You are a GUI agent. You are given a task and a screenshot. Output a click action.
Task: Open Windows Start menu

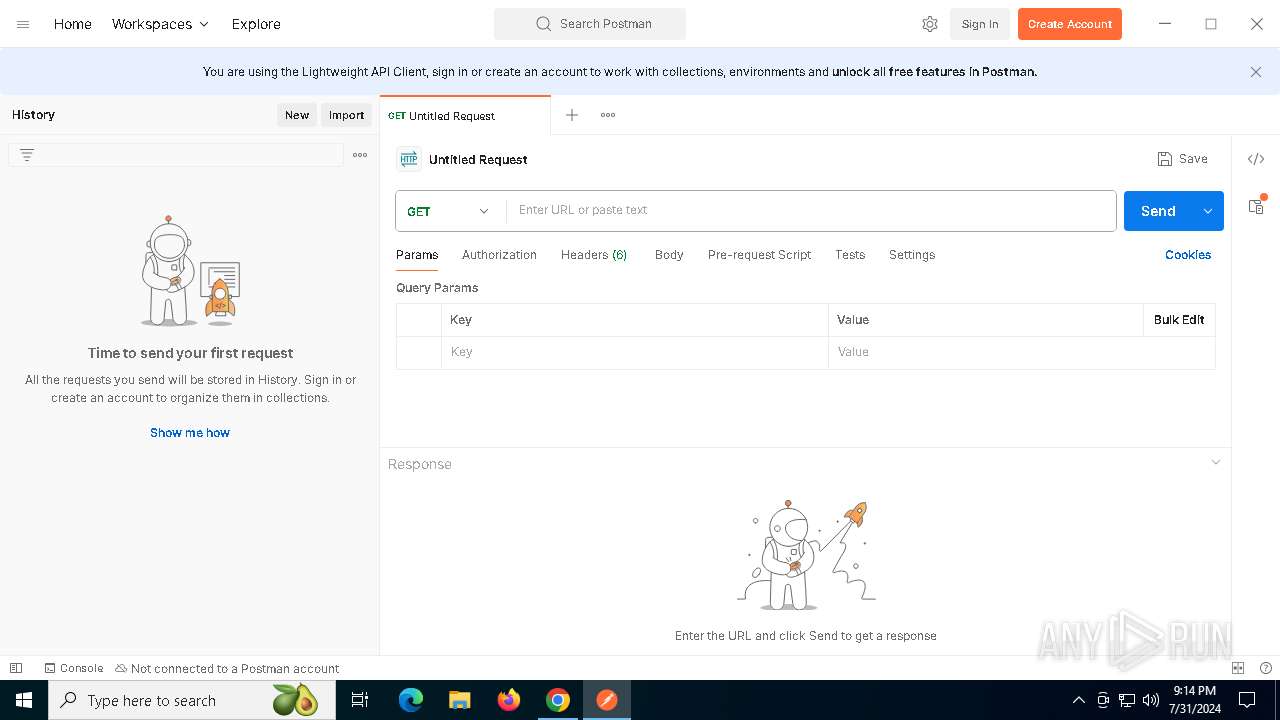click(24, 700)
